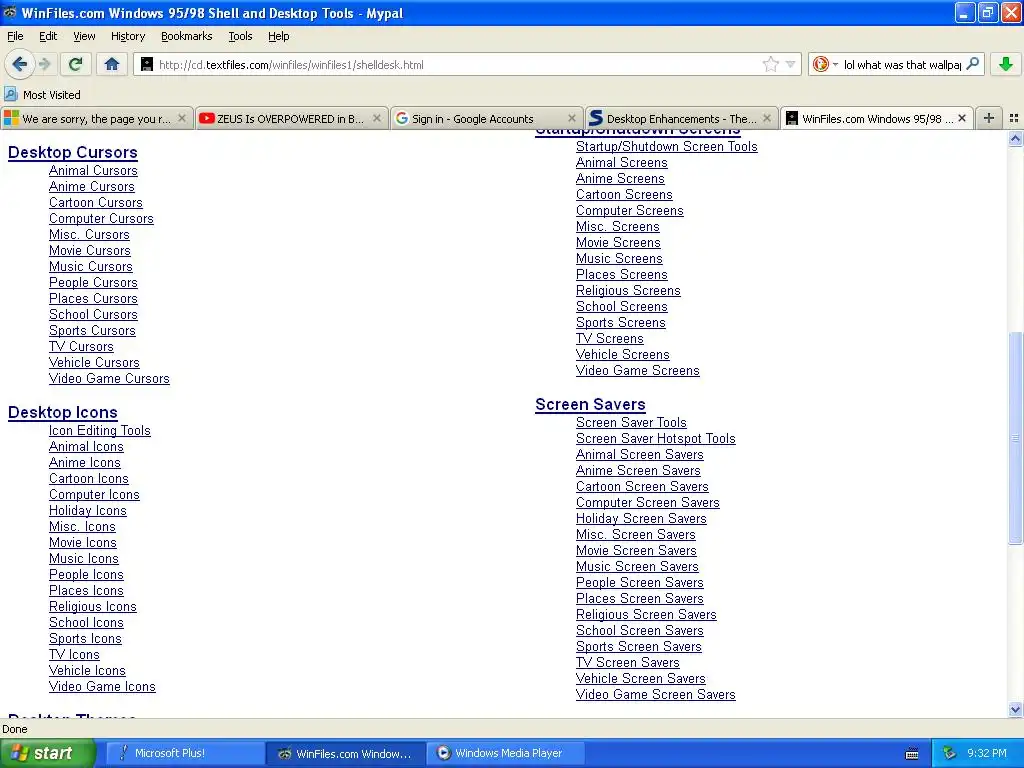
Task: Switch to the ZEUS Is OVERPOWERED YouTube tab
Action: [291, 118]
